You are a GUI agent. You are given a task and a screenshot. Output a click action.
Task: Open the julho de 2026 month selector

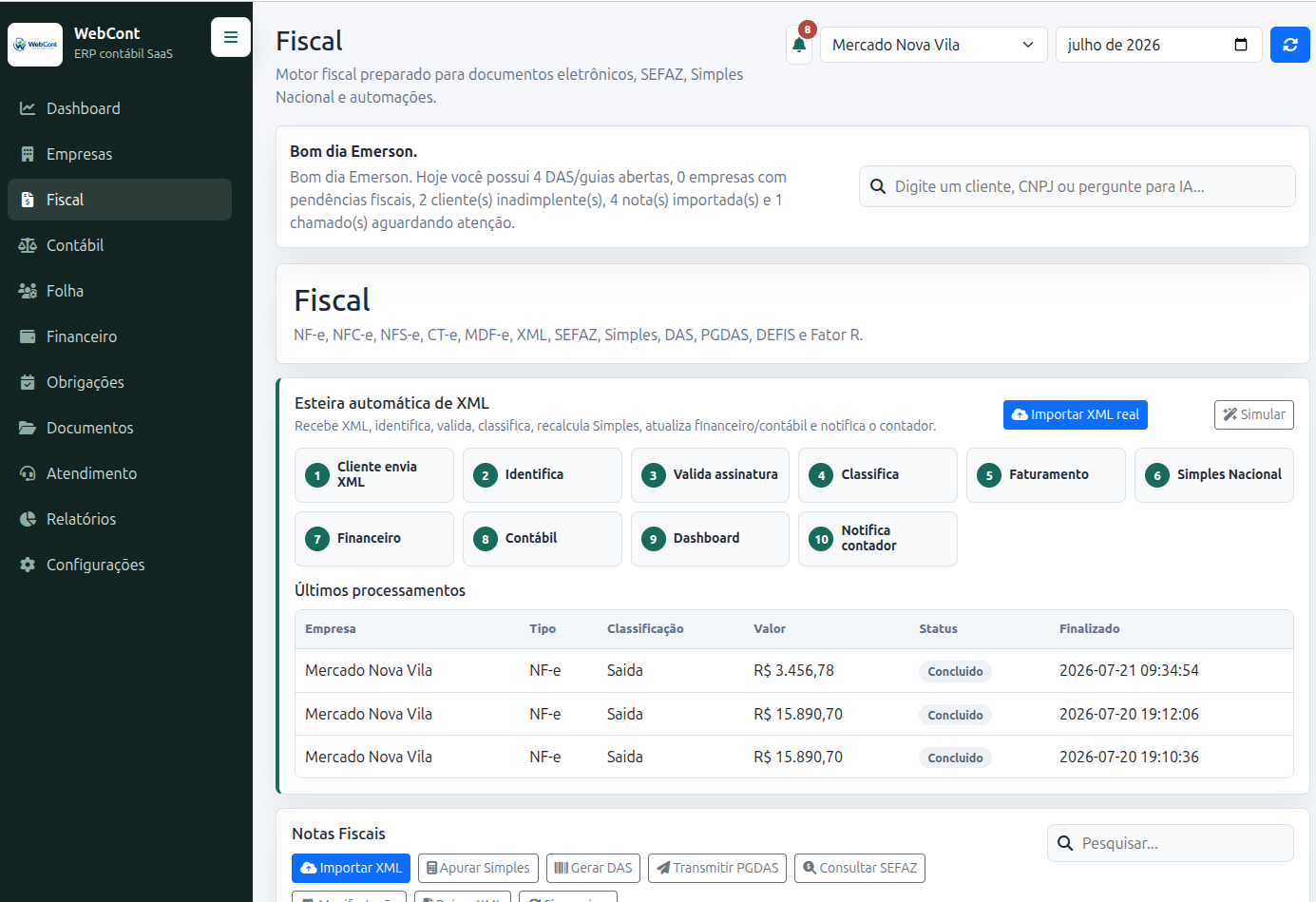(1159, 45)
